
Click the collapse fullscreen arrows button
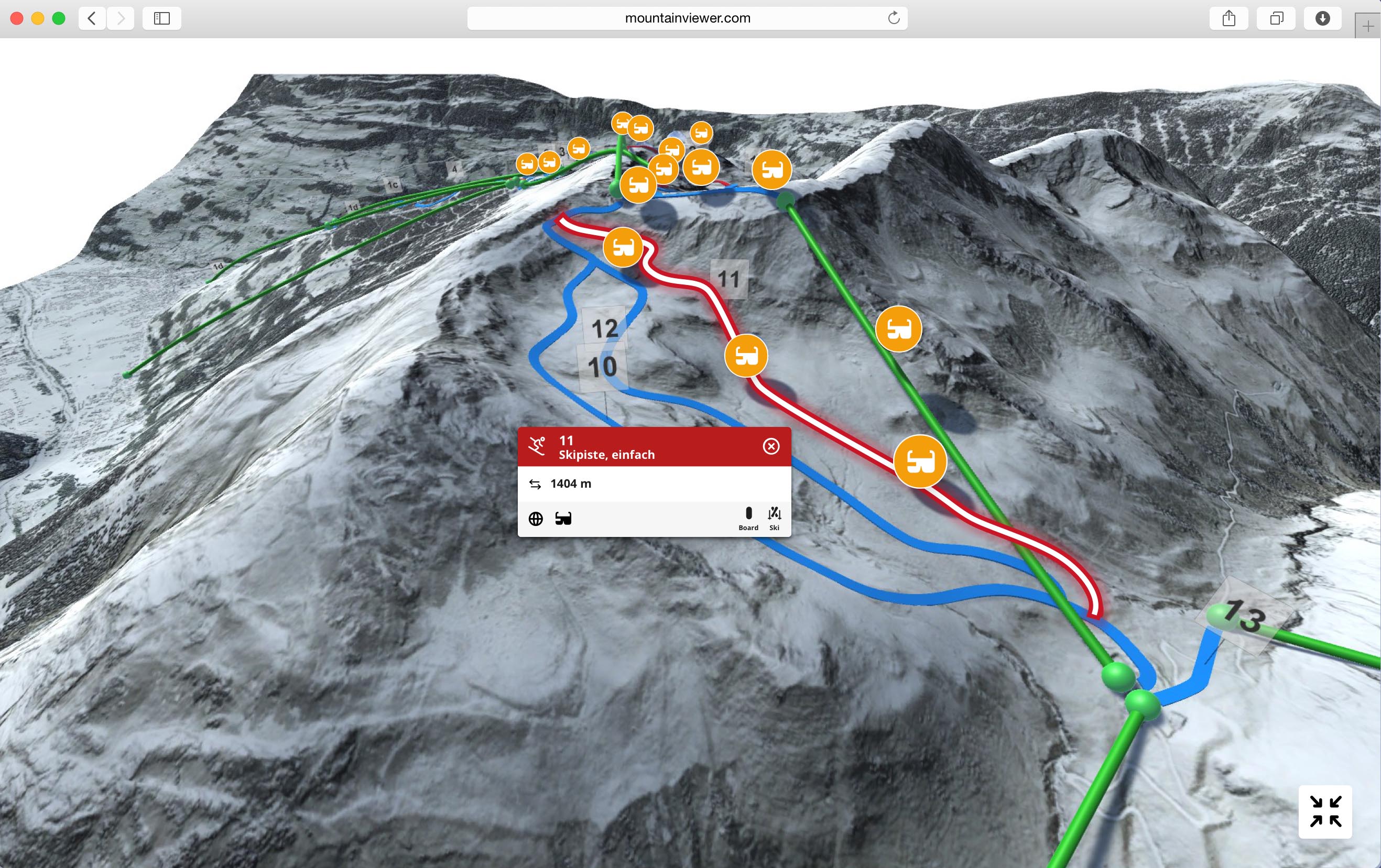point(1325,811)
